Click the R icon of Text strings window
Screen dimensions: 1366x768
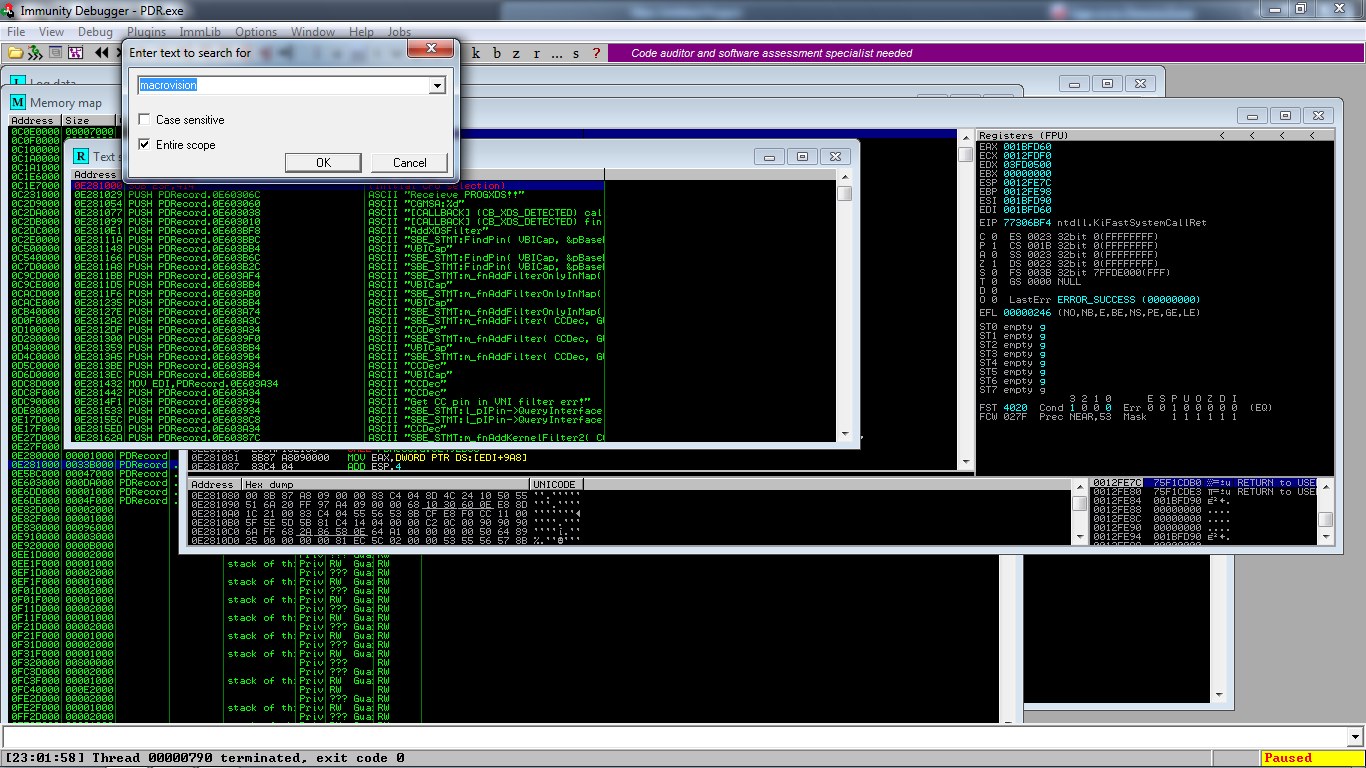(82, 156)
